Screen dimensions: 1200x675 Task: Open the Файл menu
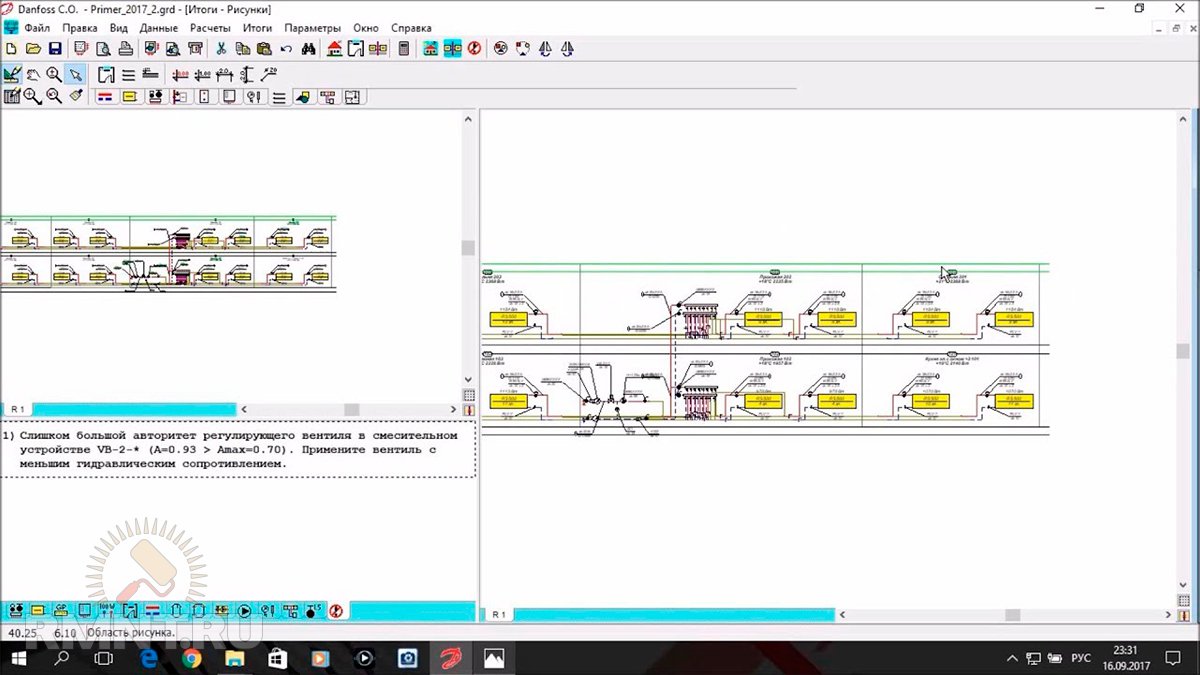click(37, 28)
